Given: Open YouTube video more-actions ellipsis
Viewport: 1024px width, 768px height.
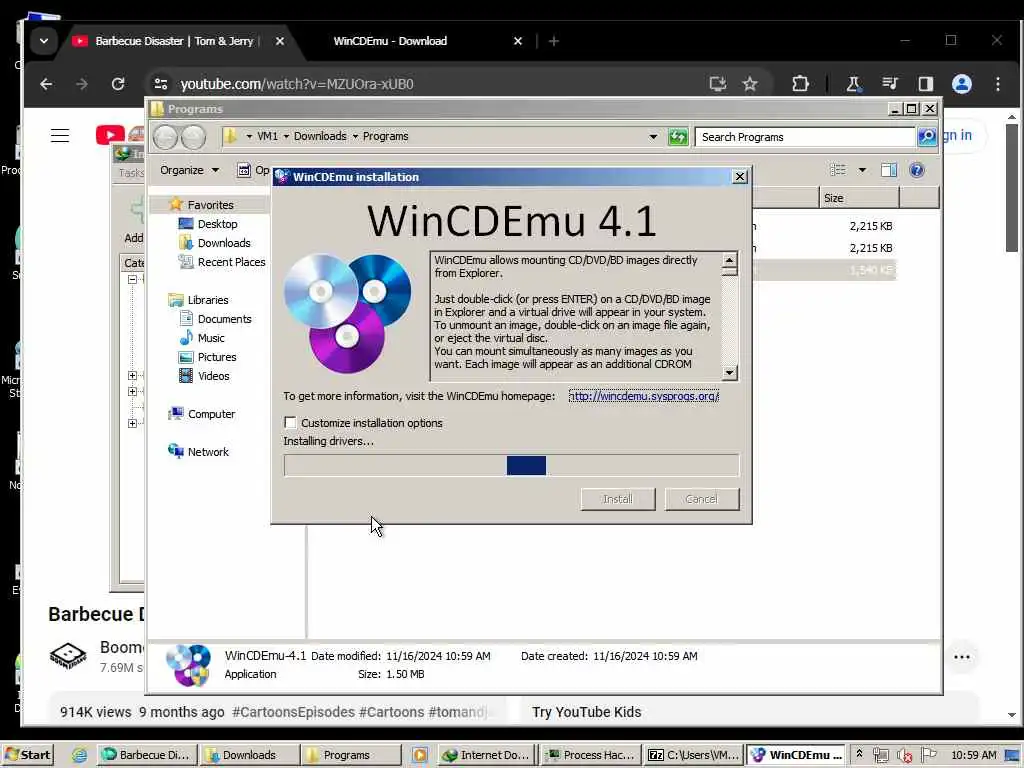Looking at the screenshot, I should point(961,657).
